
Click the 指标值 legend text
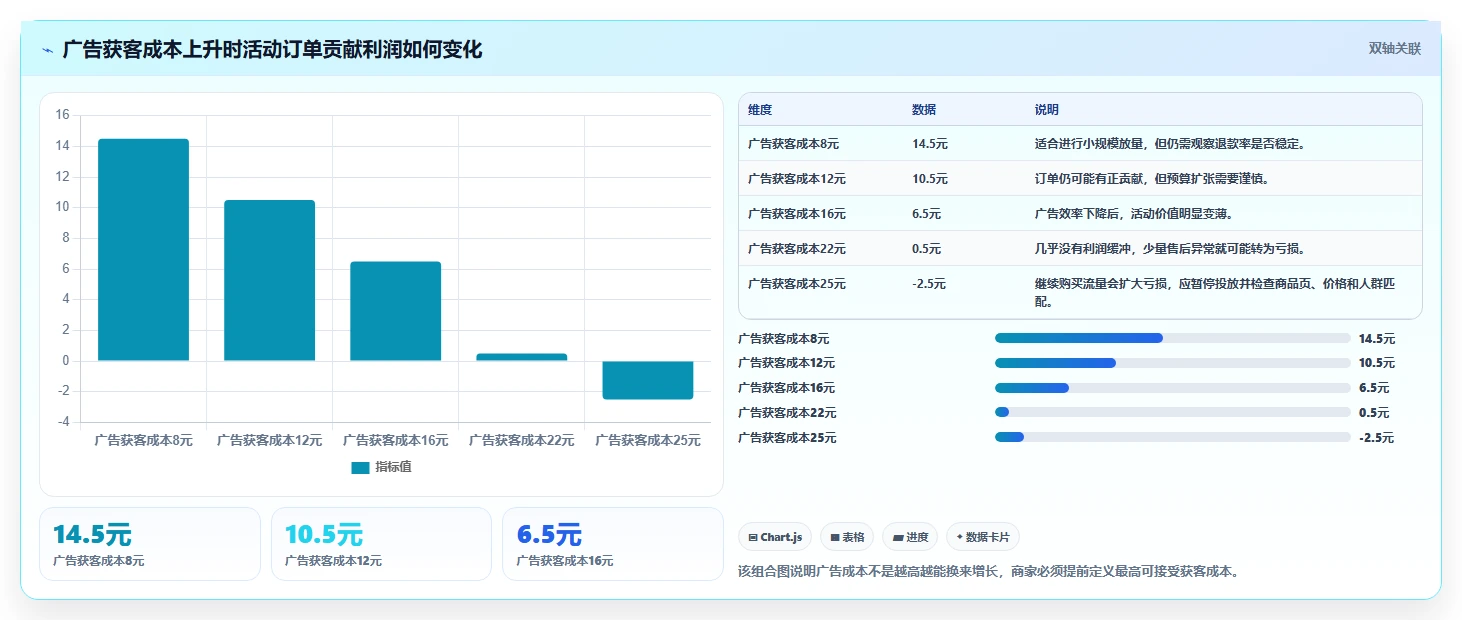(393, 467)
